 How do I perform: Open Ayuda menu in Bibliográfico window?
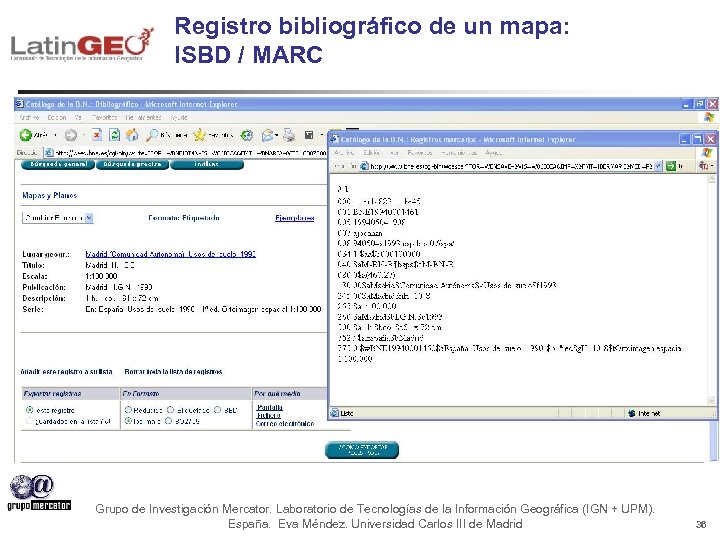179,118
